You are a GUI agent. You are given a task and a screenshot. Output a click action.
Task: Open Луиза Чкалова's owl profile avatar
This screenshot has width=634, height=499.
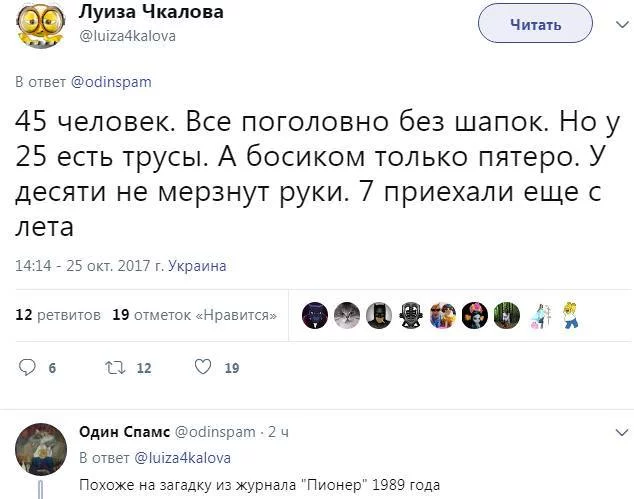click(40, 25)
